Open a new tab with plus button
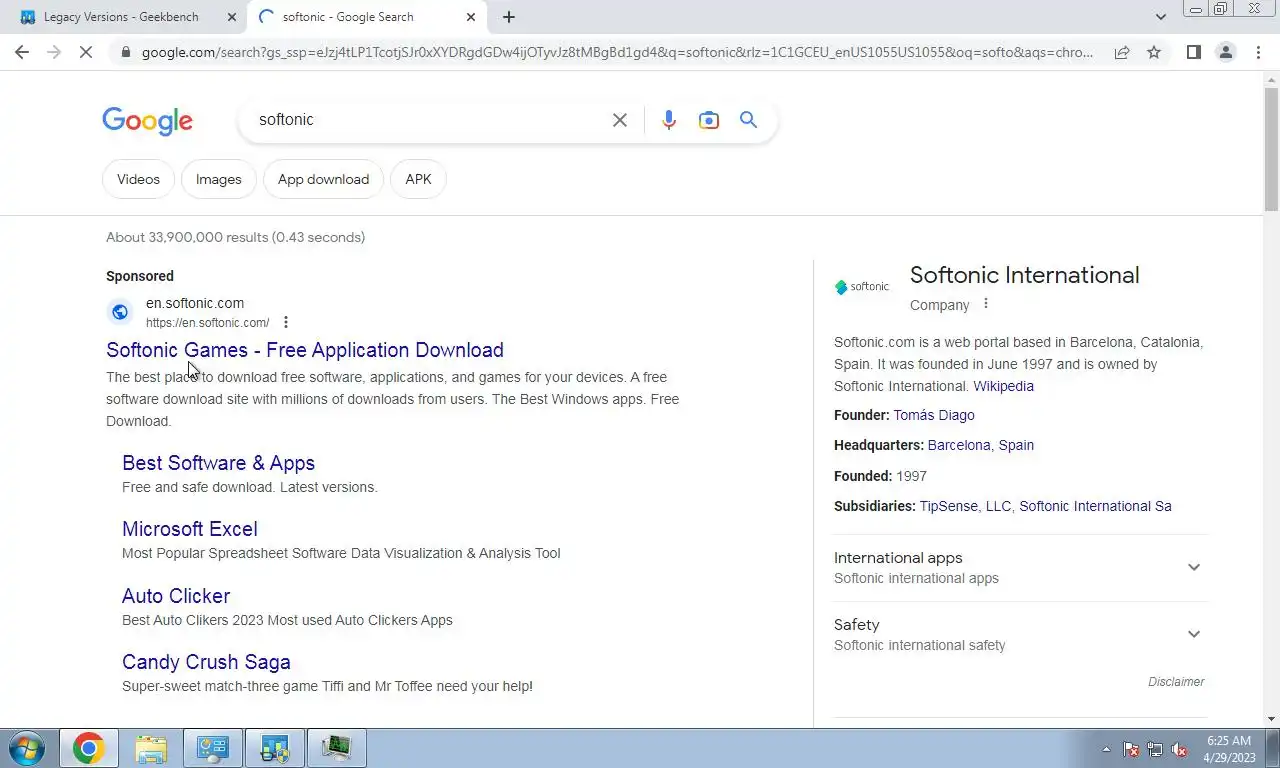 click(x=509, y=17)
